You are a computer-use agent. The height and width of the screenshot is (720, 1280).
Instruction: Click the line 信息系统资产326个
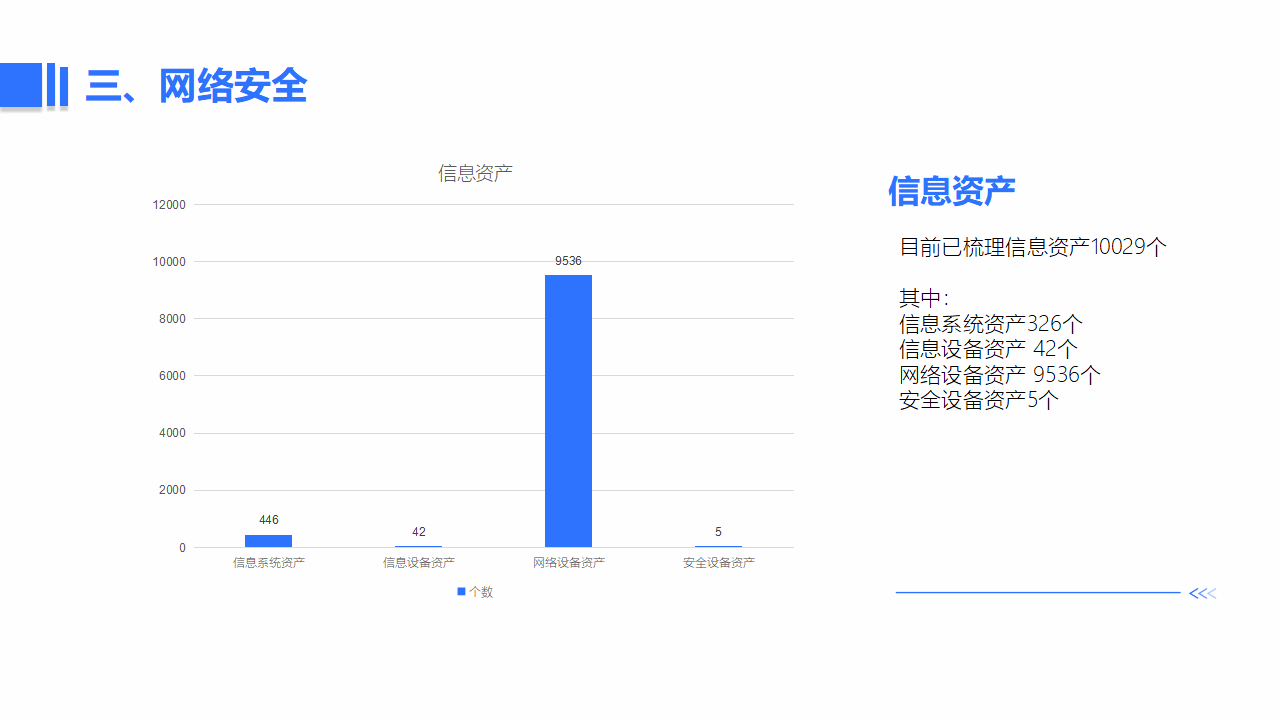point(991,324)
